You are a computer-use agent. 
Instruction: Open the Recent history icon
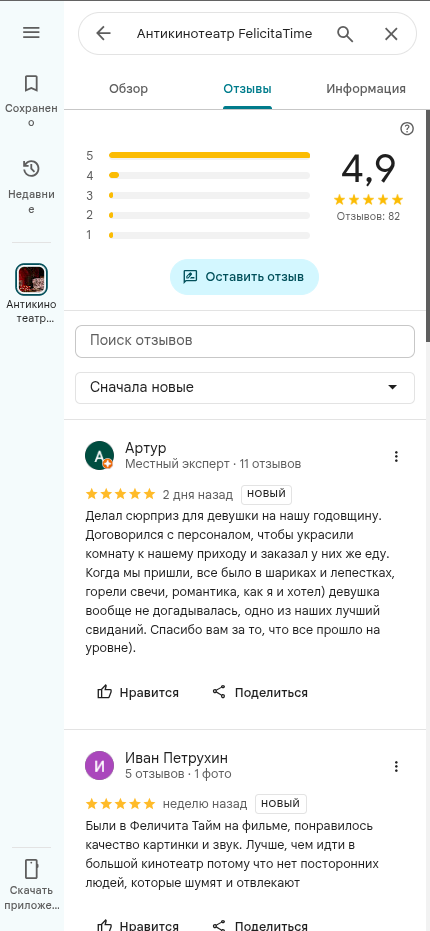pyautogui.click(x=31, y=169)
